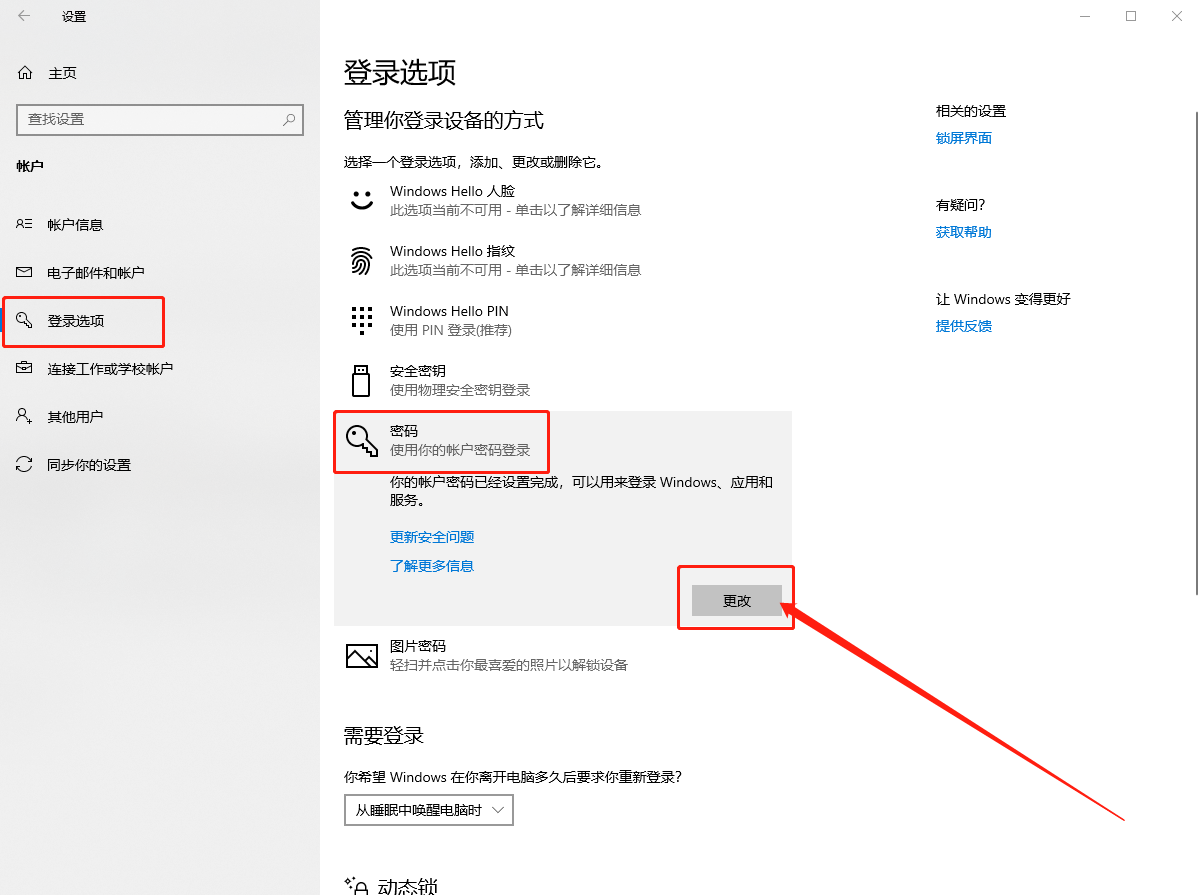Click inside the 查找设置 search field
The height and width of the screenshot is (895, 1200).
150,119
